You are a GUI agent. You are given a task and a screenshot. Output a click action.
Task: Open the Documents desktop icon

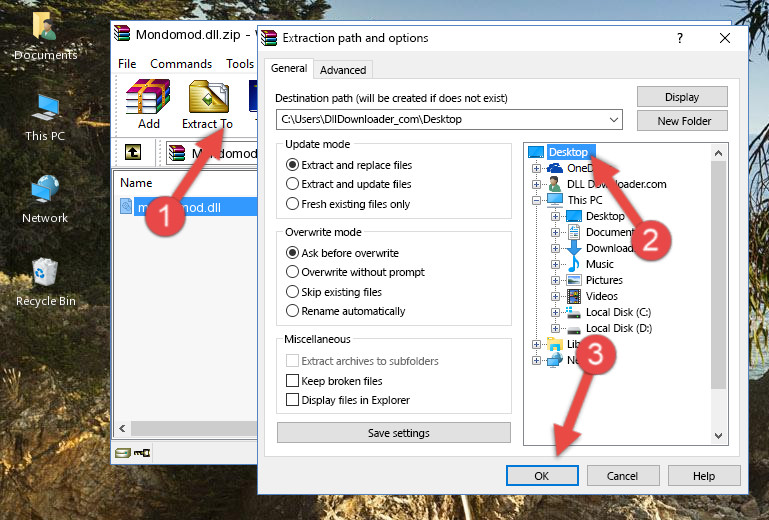click(x=45, y=35)
